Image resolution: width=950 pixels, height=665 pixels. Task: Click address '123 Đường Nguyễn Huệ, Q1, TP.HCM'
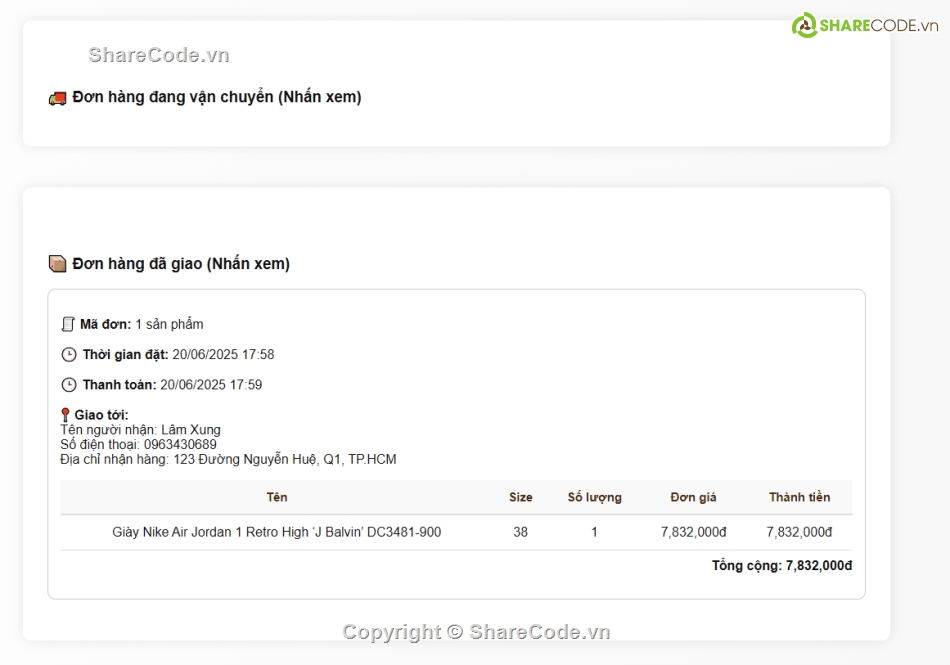(x=285, y=460)
